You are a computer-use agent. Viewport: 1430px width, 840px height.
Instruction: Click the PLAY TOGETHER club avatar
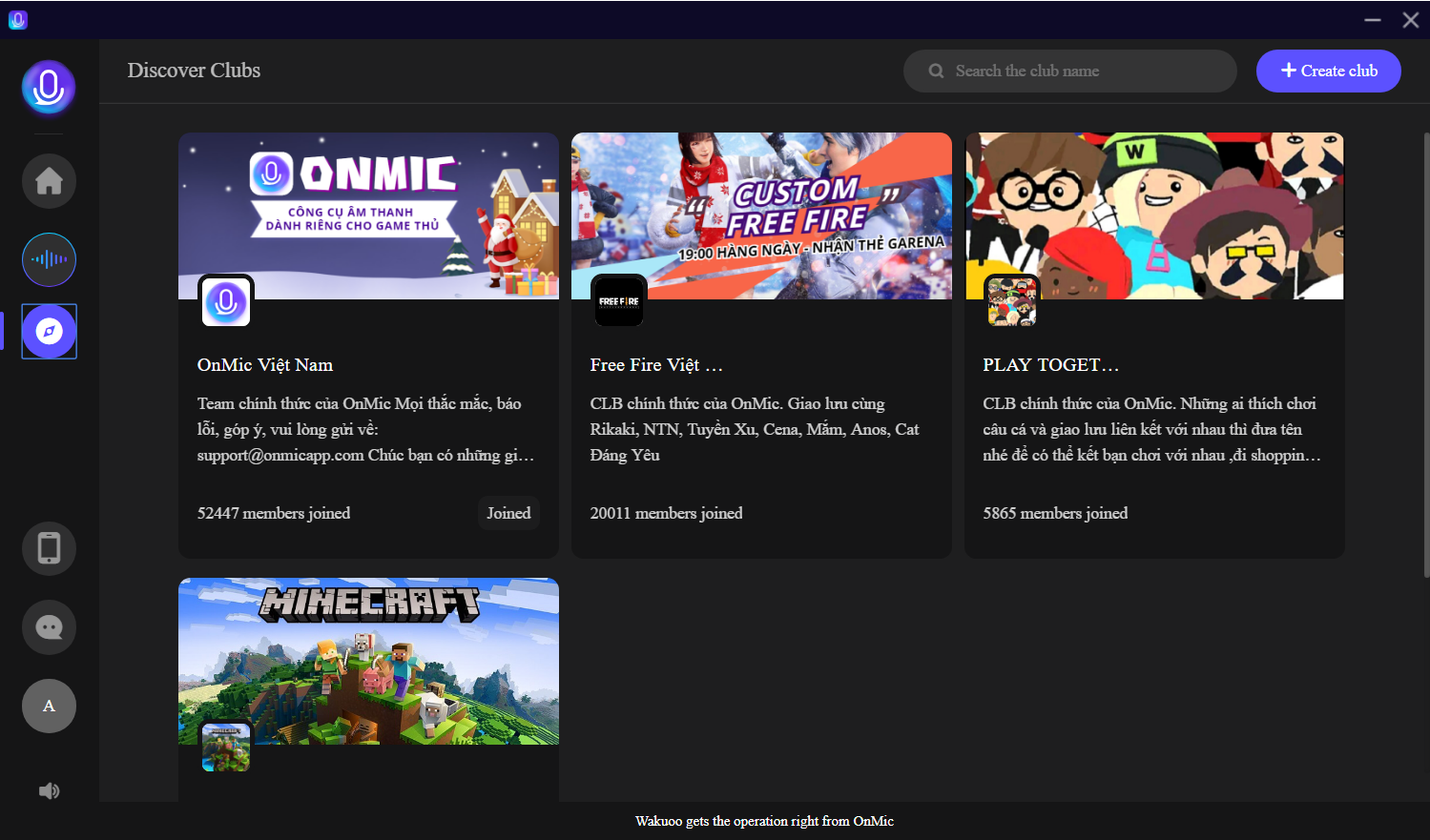point(1012,301)
